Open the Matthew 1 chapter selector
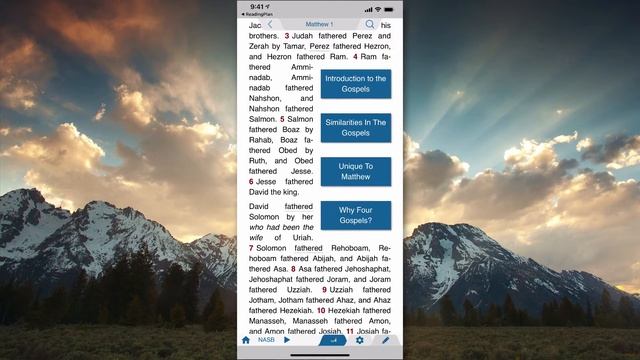The image size is (640, 360). (x=319, y=24)
